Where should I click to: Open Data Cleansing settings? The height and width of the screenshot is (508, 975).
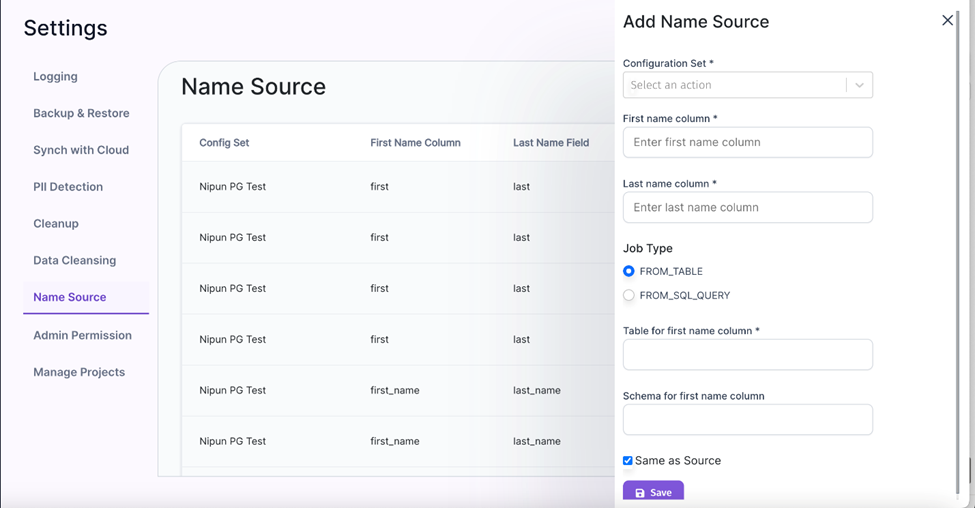click(75, 260)
